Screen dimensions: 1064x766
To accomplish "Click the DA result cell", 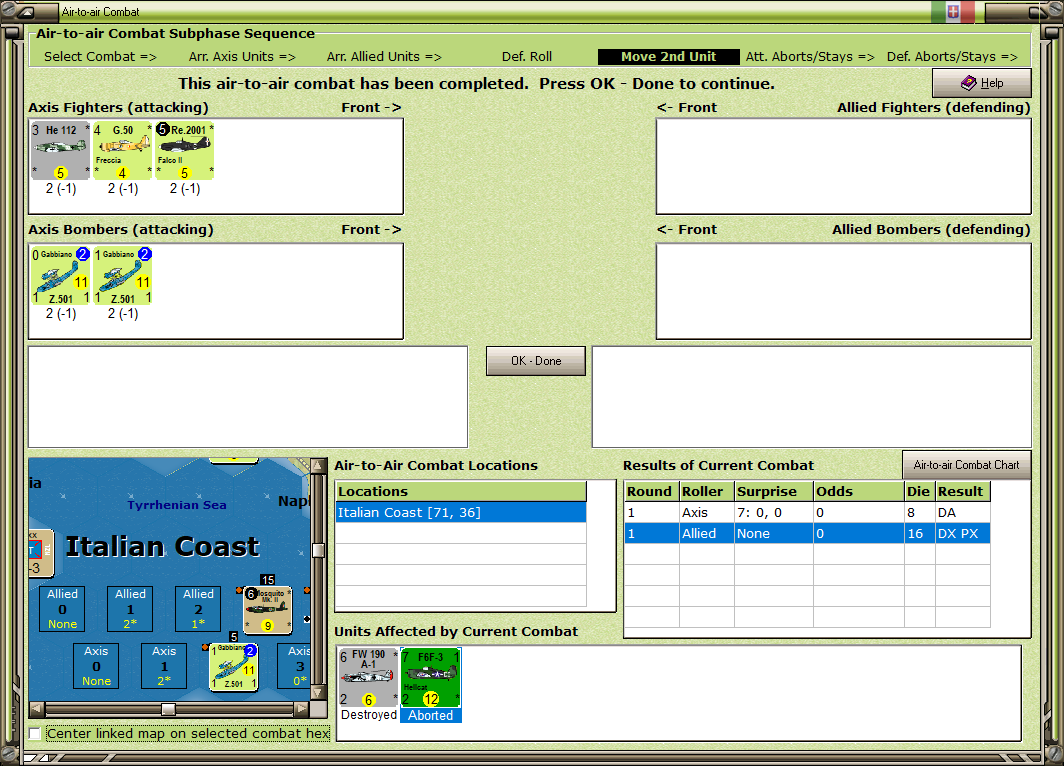I will 962,512.
